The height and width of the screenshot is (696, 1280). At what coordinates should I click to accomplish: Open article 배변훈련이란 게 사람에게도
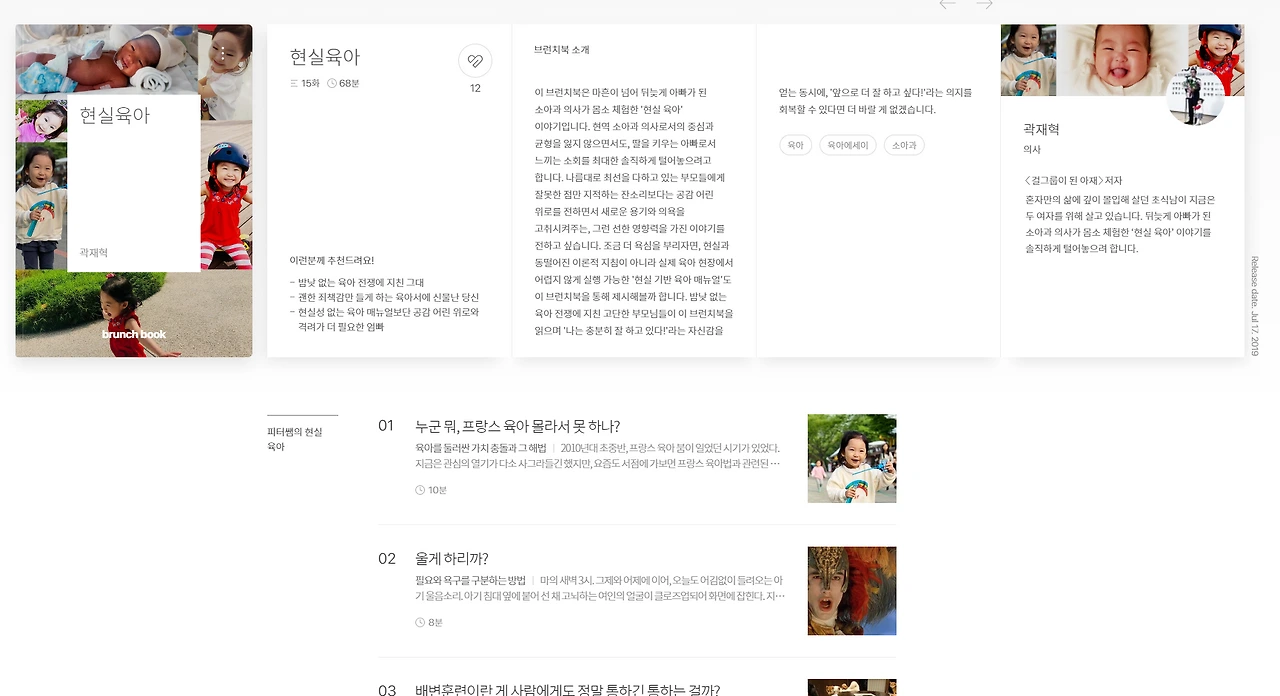tap(567, 689)
